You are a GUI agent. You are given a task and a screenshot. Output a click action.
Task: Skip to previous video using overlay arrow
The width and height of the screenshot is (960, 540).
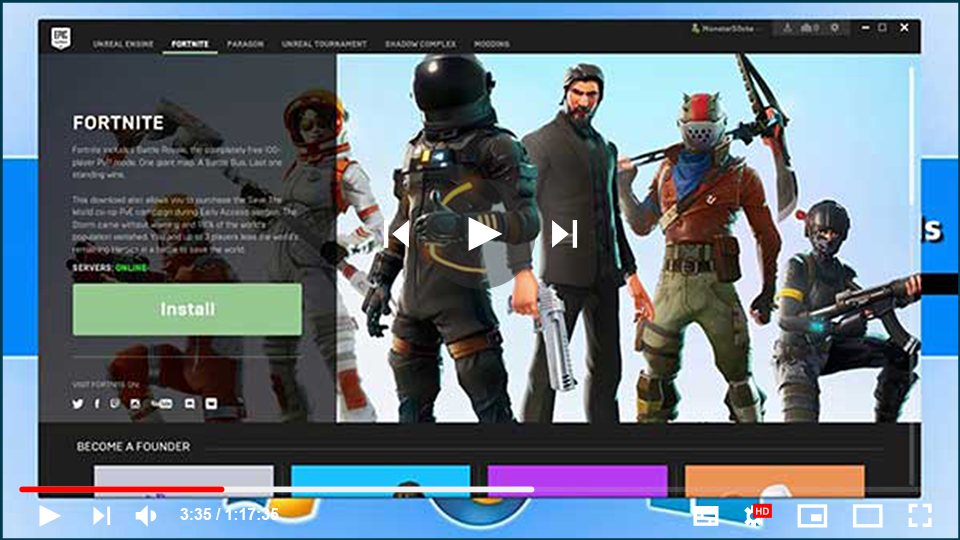point(399,234)
